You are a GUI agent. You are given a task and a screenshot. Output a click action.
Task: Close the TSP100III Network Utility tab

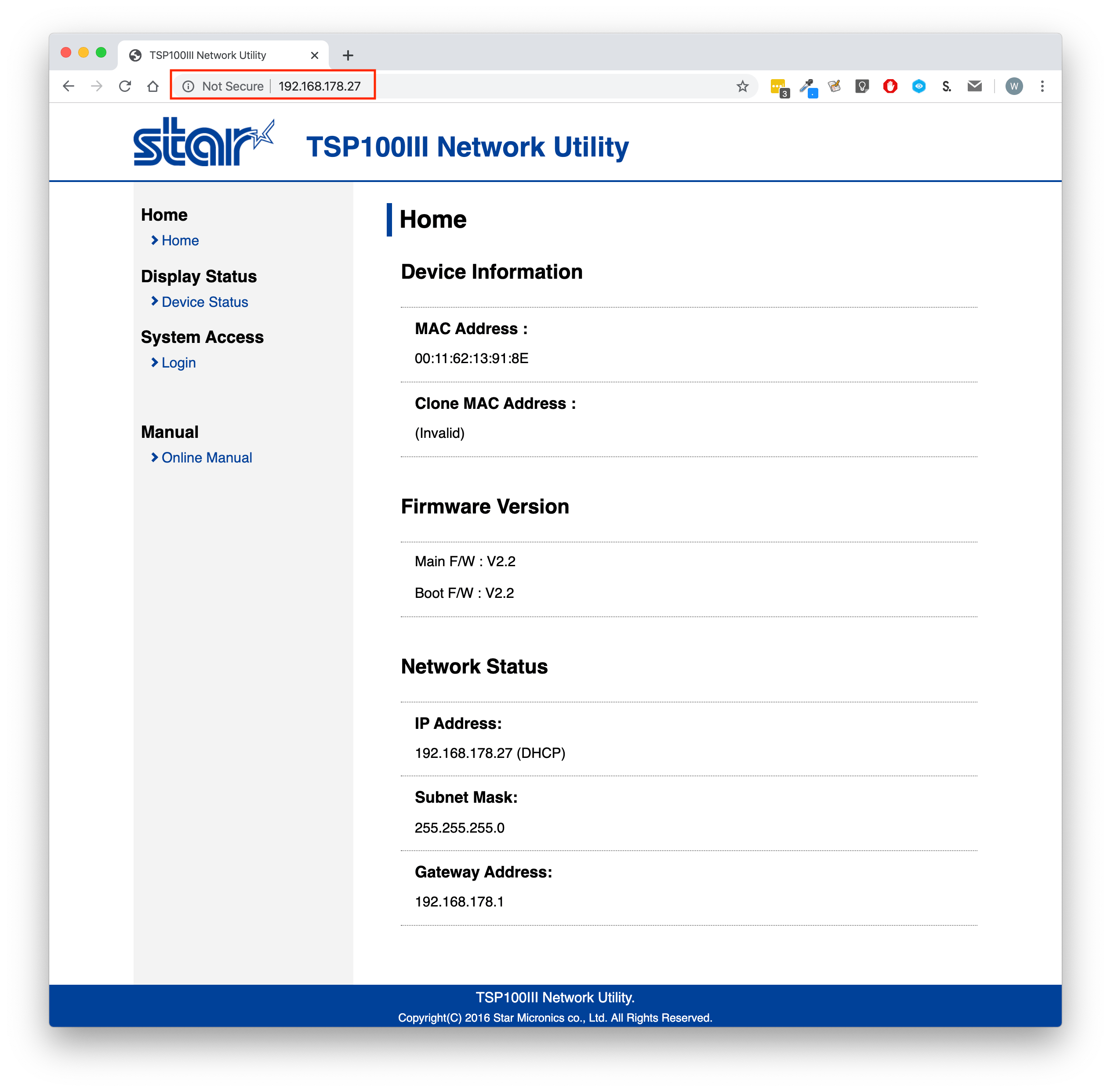pyautogui.click(x=314, y=55)
